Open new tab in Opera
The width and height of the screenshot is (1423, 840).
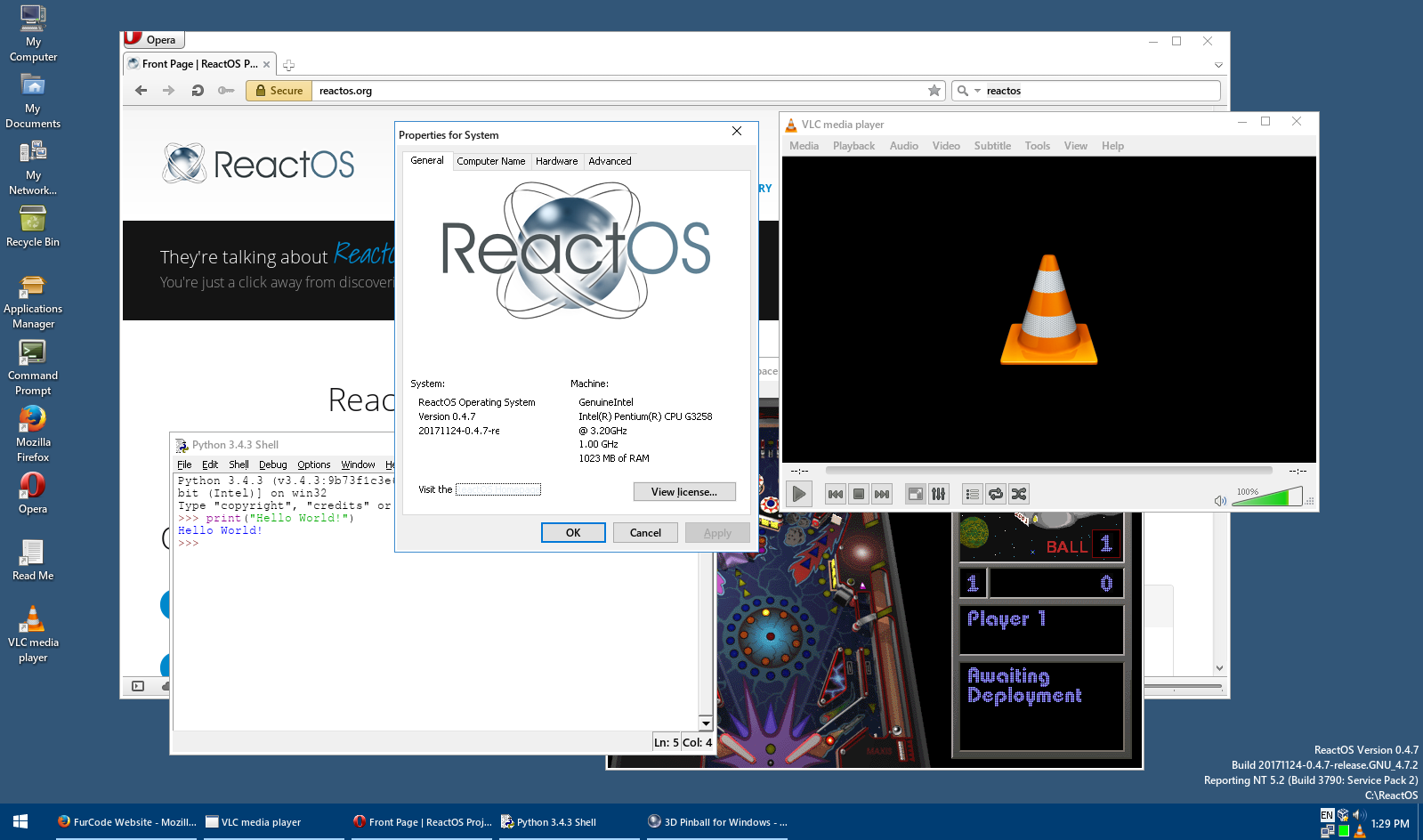pos(288,65)
